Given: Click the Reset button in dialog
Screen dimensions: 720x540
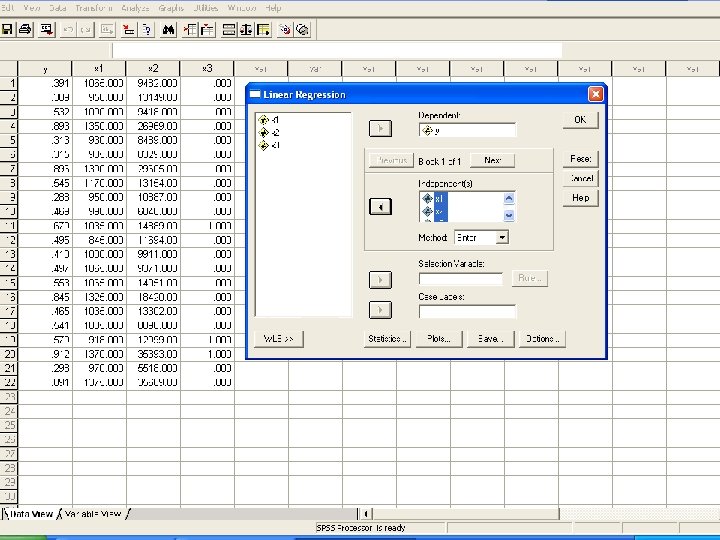Looking at the screenshot, I should pos(580,159).
